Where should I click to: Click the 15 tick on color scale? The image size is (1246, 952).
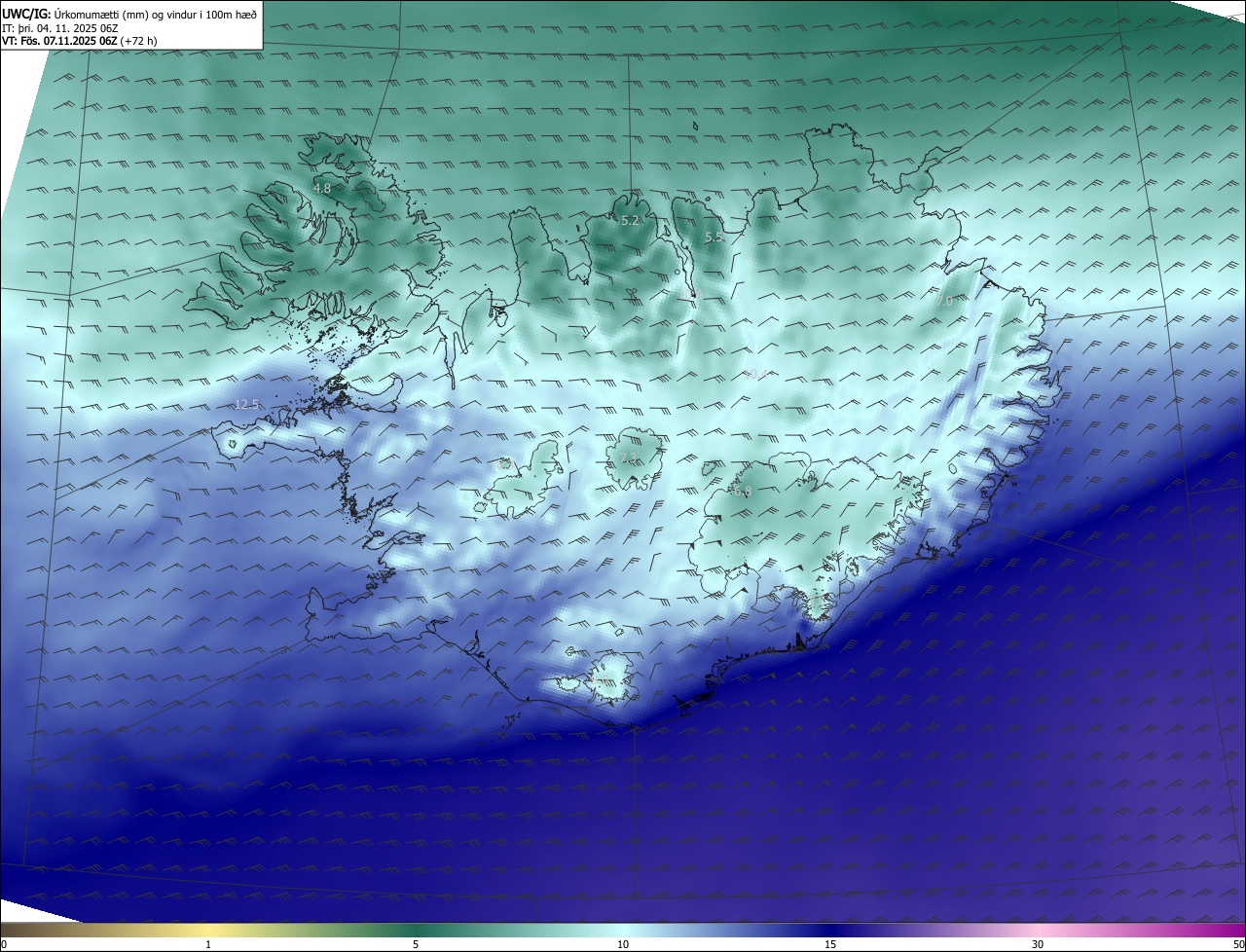click(x=830, y=944)
